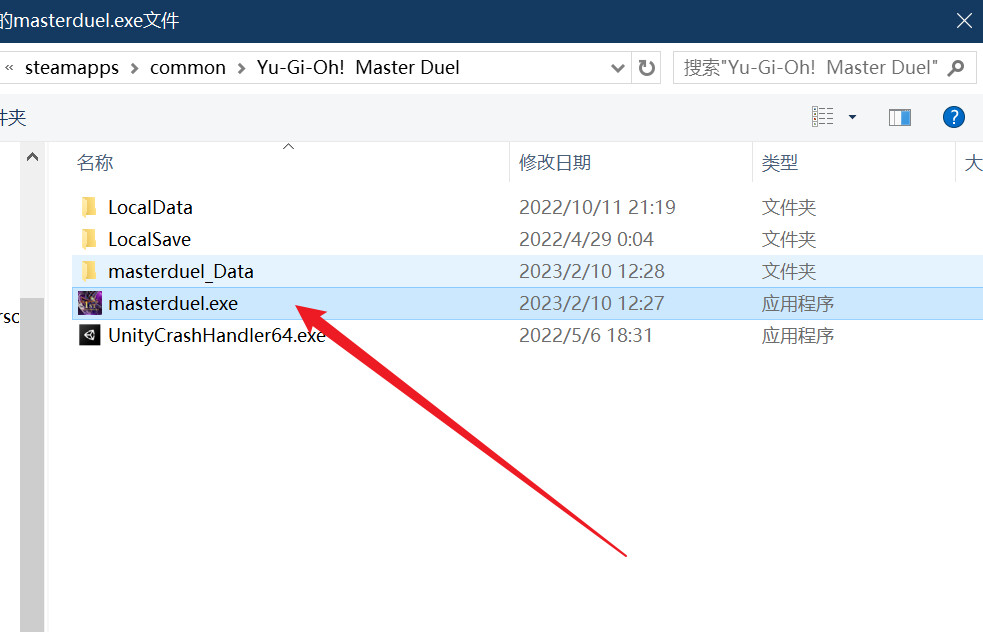Select the masterduel_Data file name

181,271
